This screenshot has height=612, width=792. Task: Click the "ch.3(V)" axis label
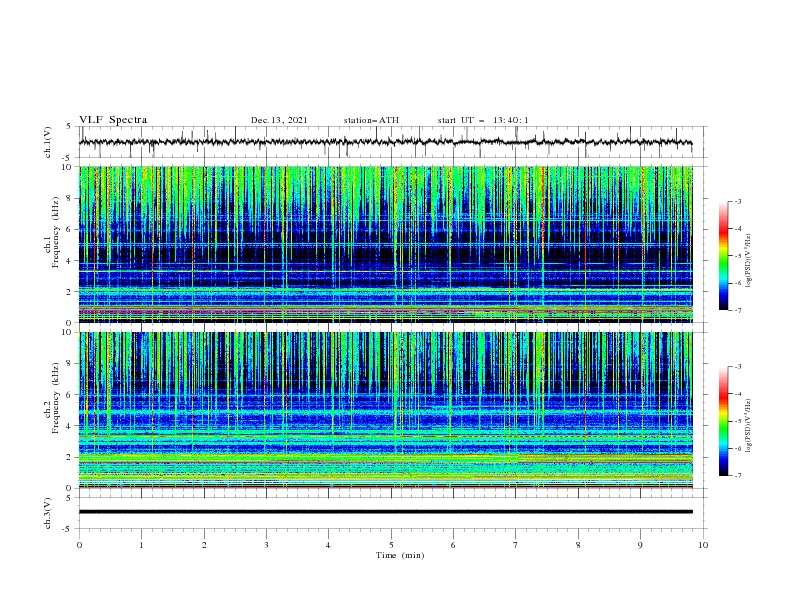coord(48,513)
